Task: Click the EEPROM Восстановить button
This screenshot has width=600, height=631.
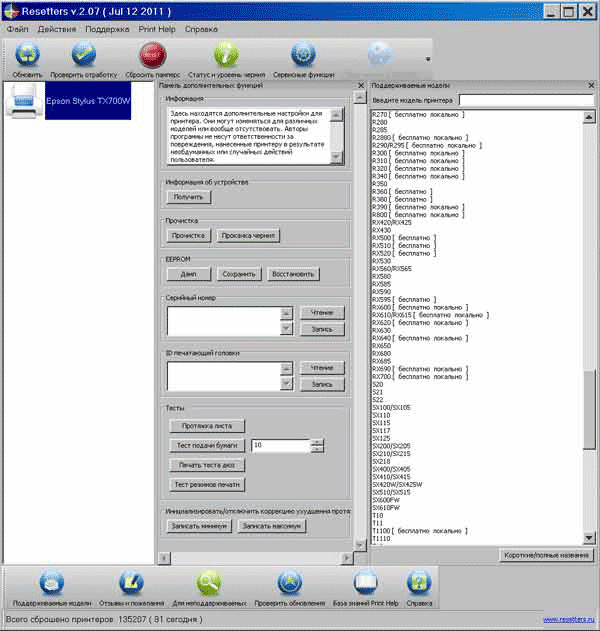Action: tap(293, 274)
